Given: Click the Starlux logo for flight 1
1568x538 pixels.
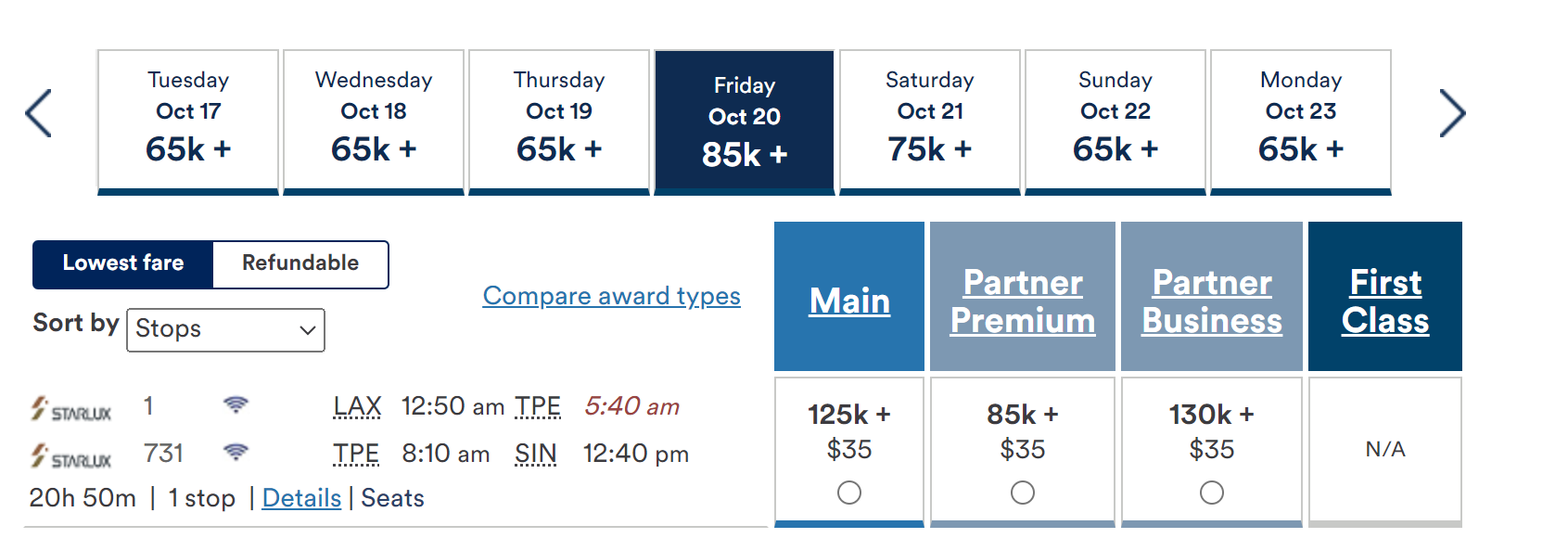Looking at the screenshot, I should click(x=70, y=409).
